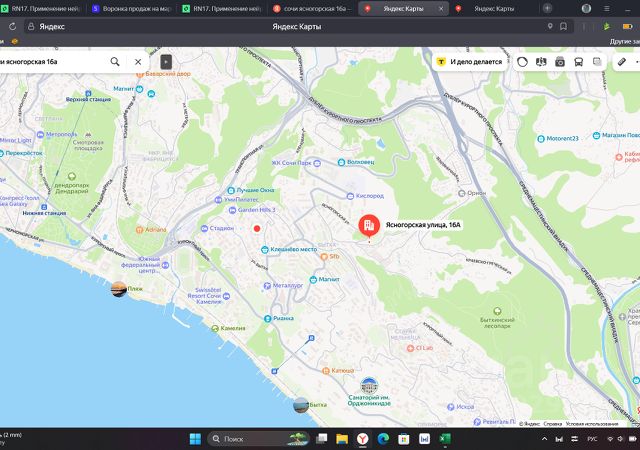The image size is (640, 450).
Task: Open the Windows Start menu
Action: pos(196,439)
